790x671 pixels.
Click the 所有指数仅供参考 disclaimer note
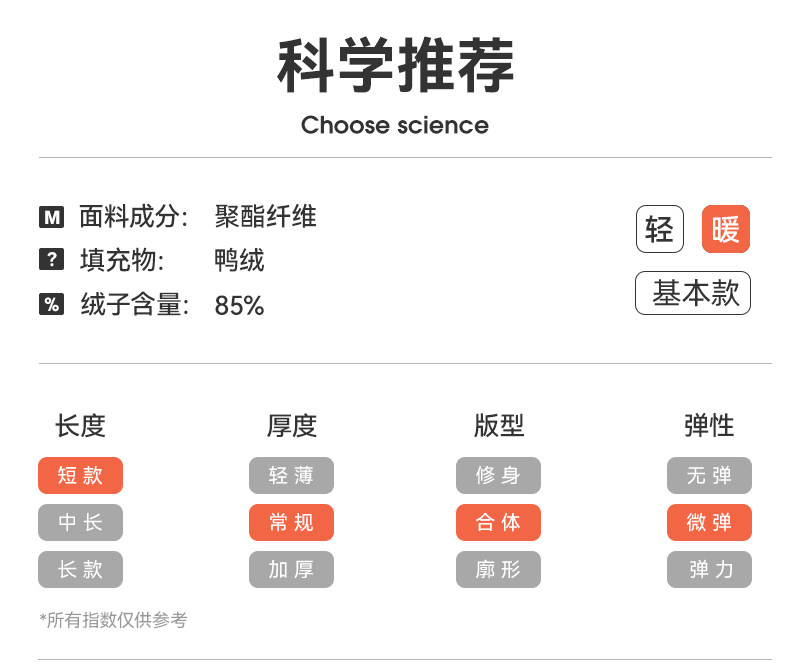click(x=113, y=621)
